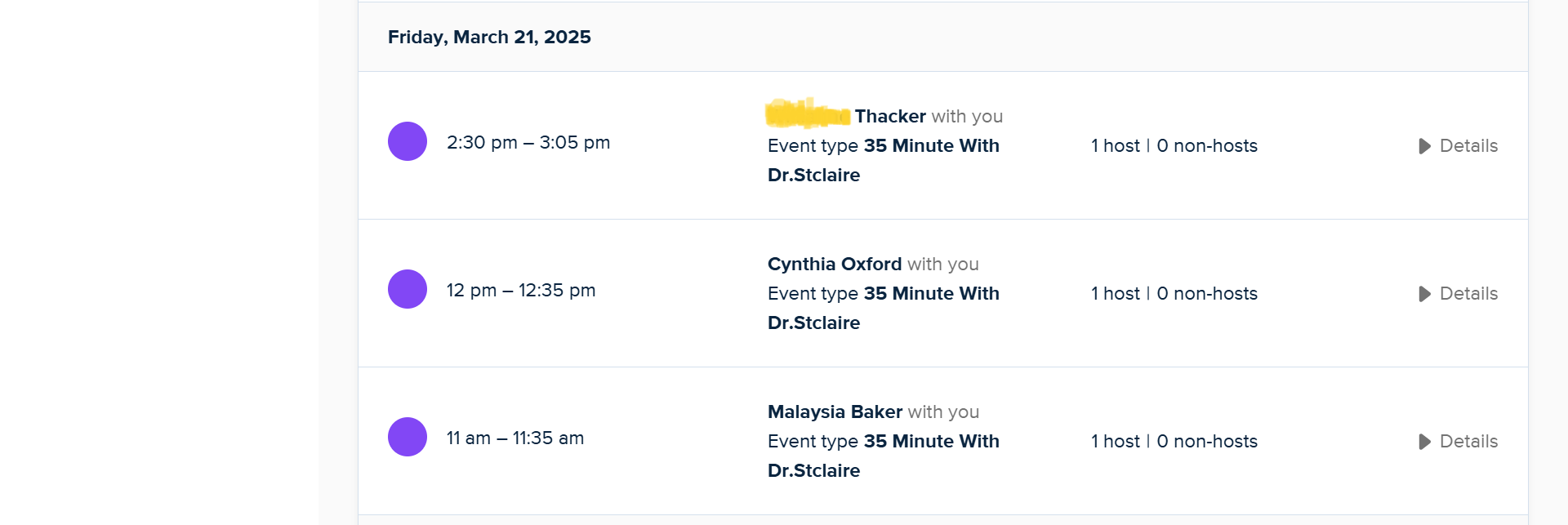Click the Friday, March 21, 2025 date header

click(x=489, y=37)
